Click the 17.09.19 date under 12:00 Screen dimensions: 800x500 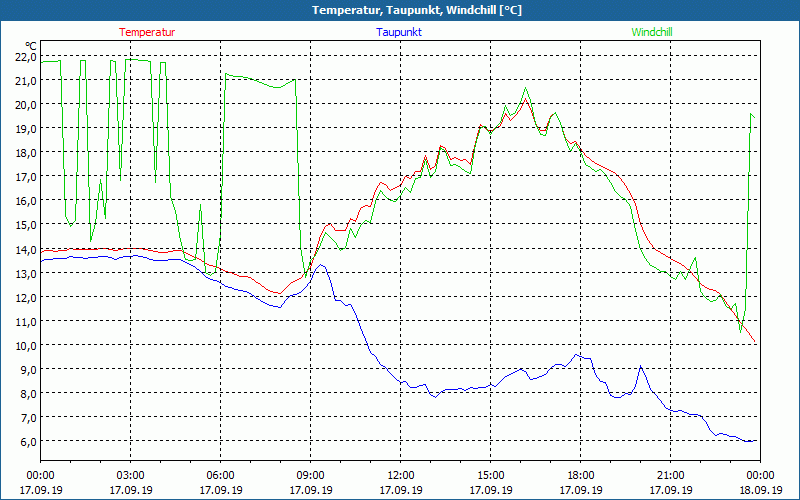coord(401,490)
